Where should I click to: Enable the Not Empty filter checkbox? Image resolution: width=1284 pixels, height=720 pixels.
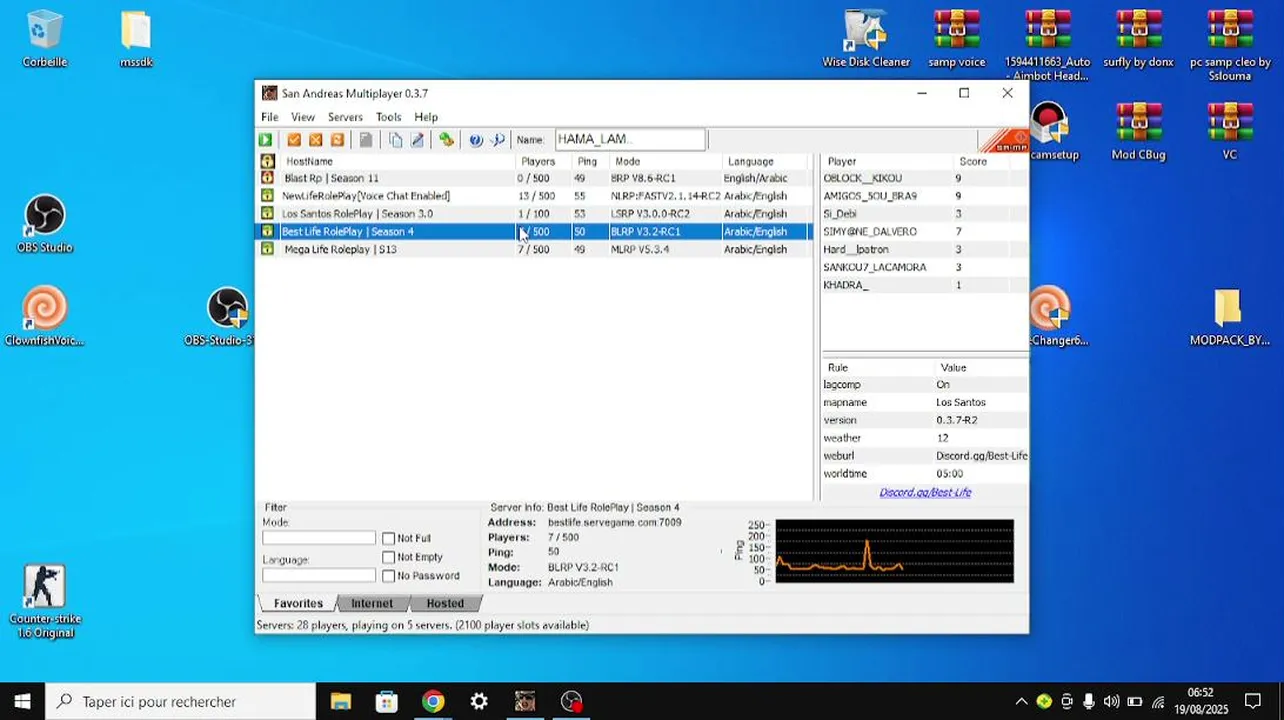click(x=388, y=558)
